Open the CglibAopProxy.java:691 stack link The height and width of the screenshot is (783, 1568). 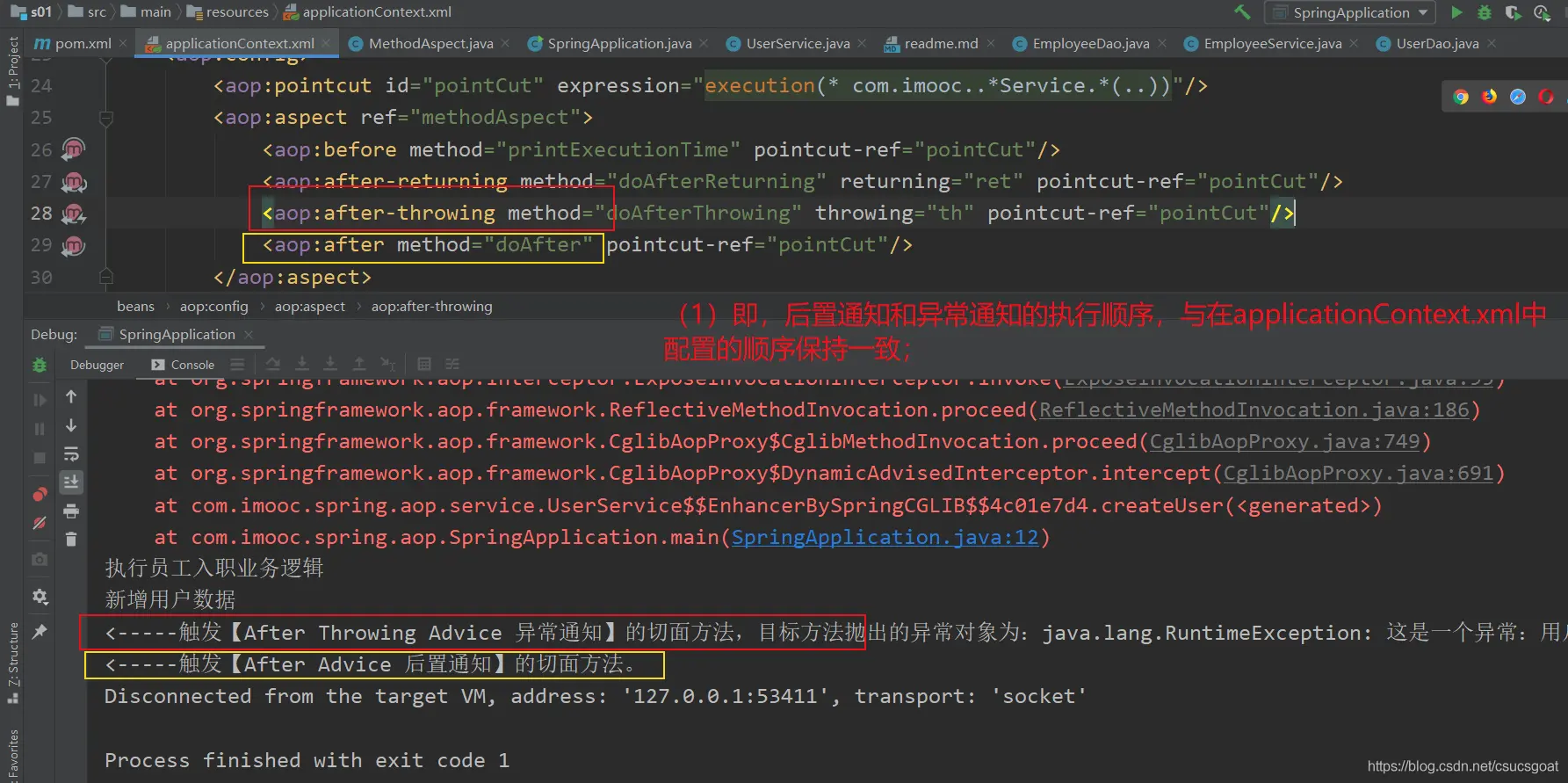coord(1358,474)
